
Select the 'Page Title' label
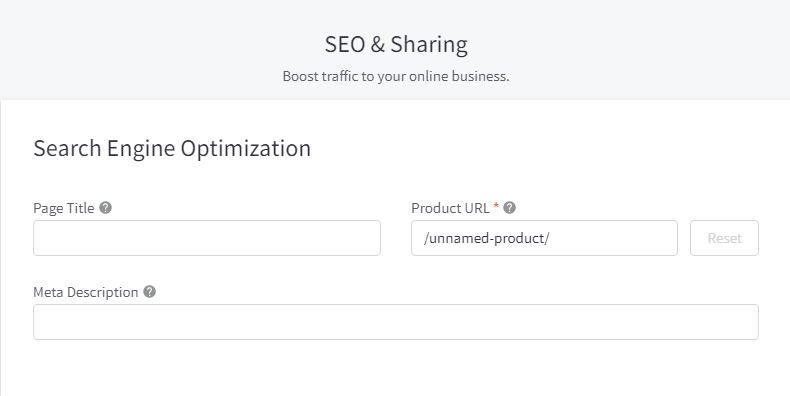63,208
